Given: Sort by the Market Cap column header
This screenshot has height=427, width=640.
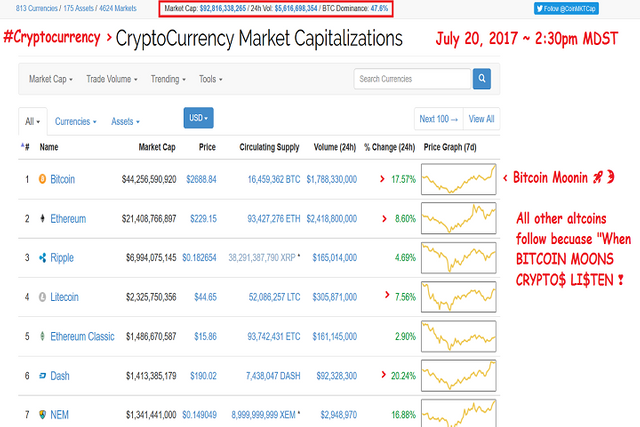Looking at the screenshot, I should click(157, 147).
